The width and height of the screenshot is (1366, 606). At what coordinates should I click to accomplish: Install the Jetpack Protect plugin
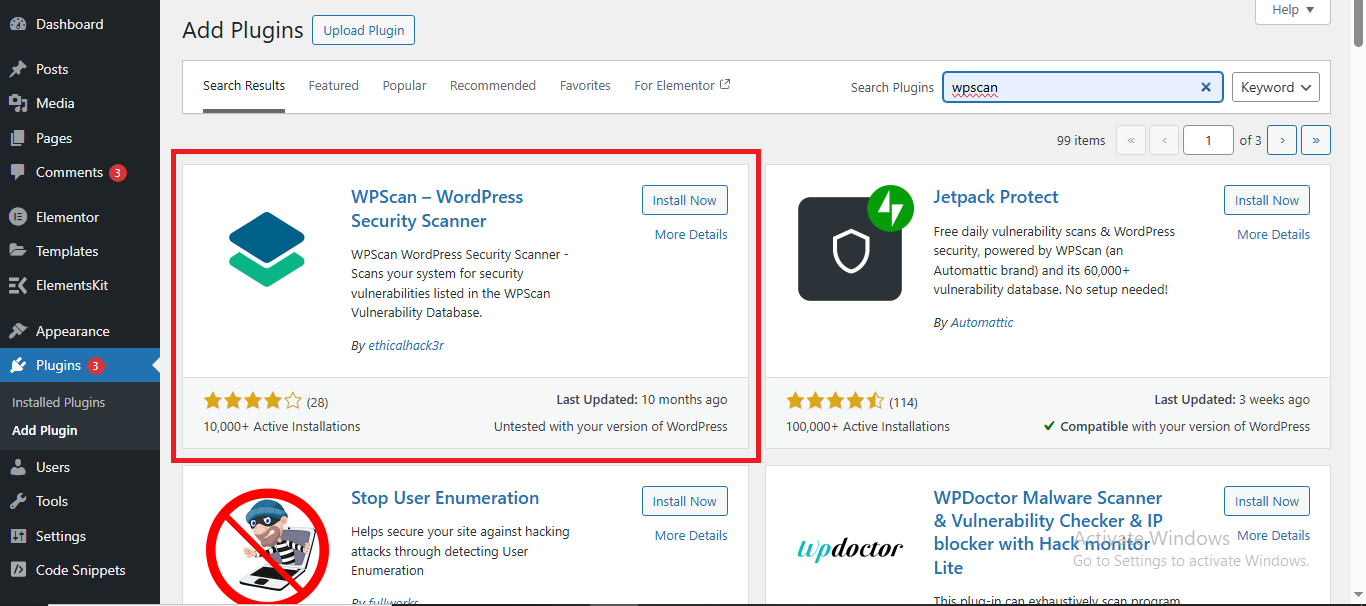(x=1267, y=200)
